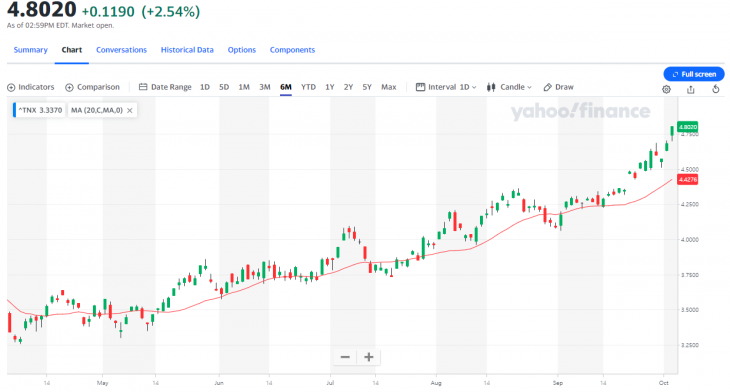Choose the YTD range

coord(308,87)
